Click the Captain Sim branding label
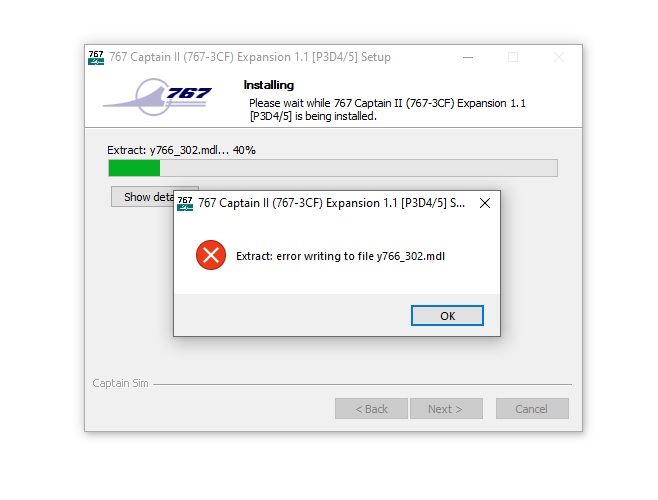 [120, 383]
